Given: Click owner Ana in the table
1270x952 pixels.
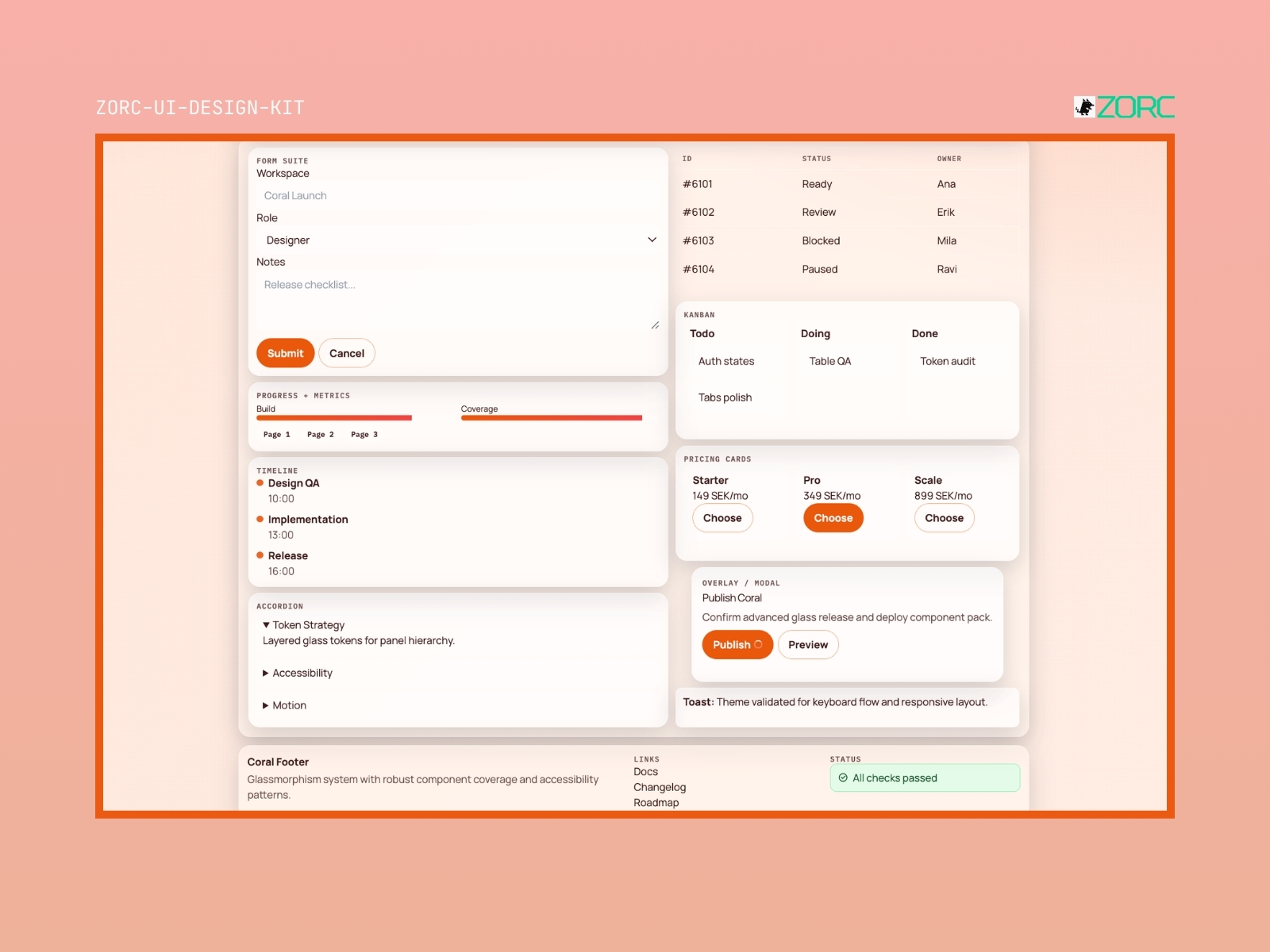Looking at the screenshot, I should tap(946, 184).
